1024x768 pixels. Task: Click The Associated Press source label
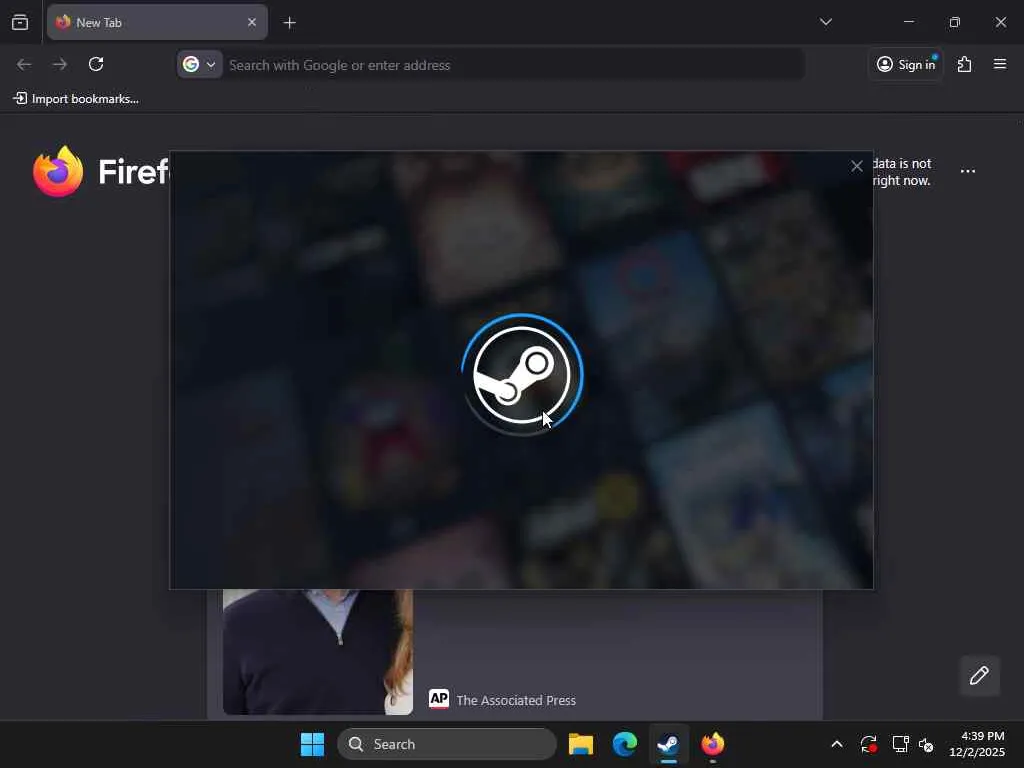point(502,699)
